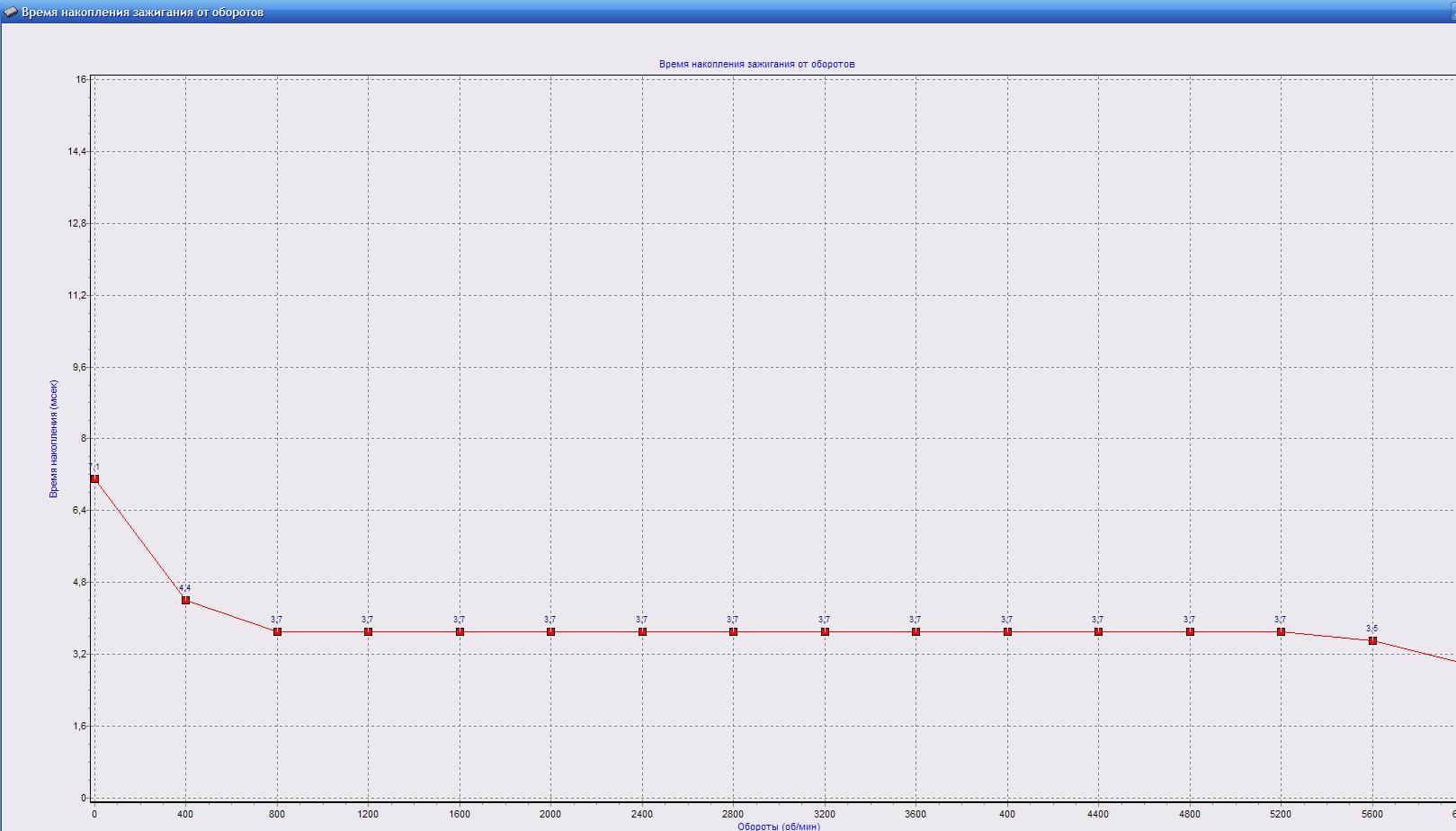This screenshot has width=1456, height=831.
Task: Select the red marker at 4800 RPM
Action: coord(1190,632)
